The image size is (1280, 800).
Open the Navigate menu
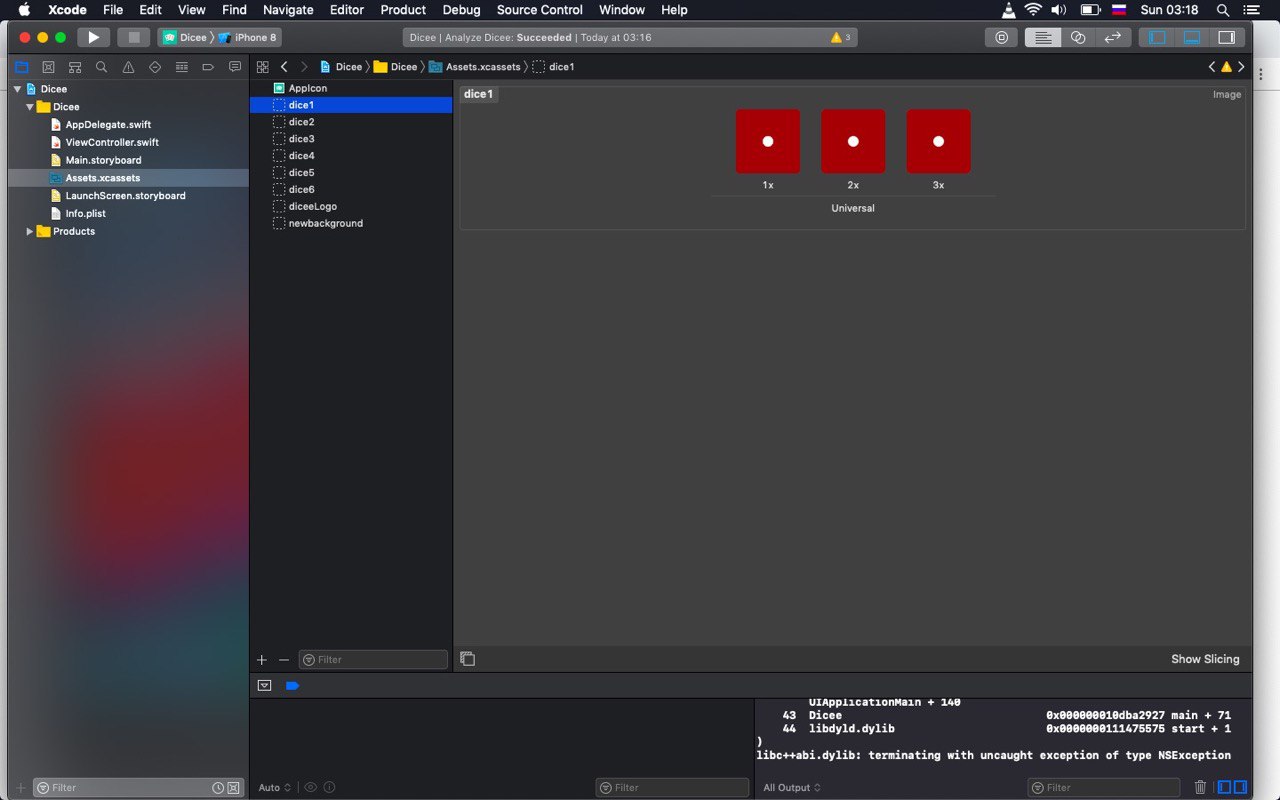288,10
